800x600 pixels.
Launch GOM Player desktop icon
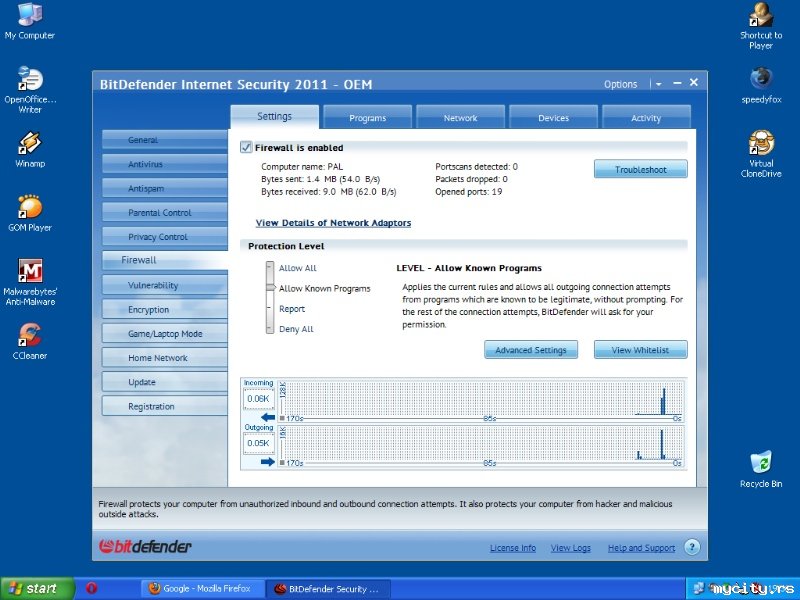30,214
